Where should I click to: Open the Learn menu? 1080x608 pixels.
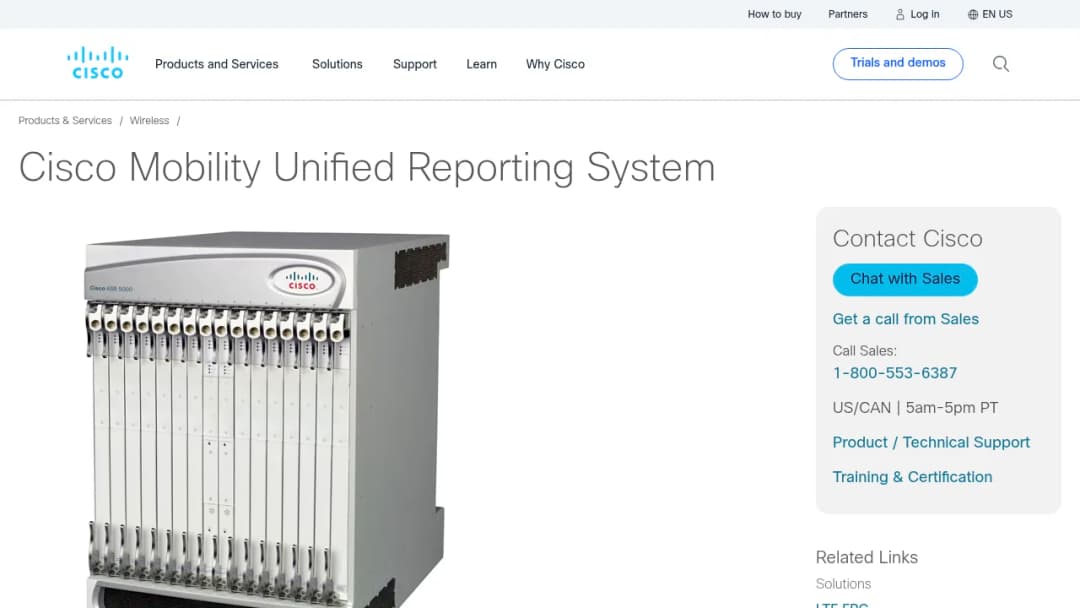click(481, 64)
